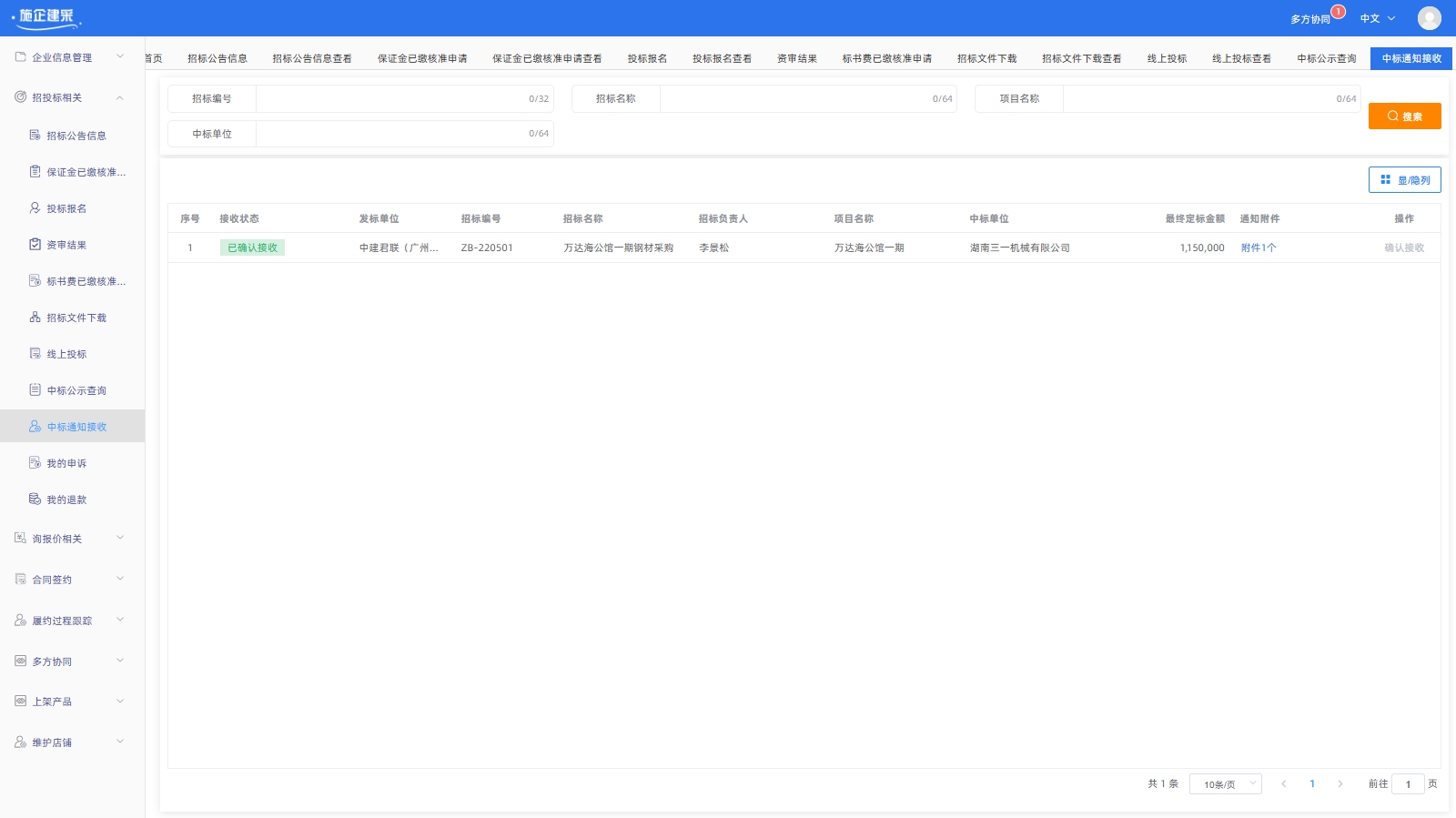Click the 多方协同 sidebar section icon

20,661
